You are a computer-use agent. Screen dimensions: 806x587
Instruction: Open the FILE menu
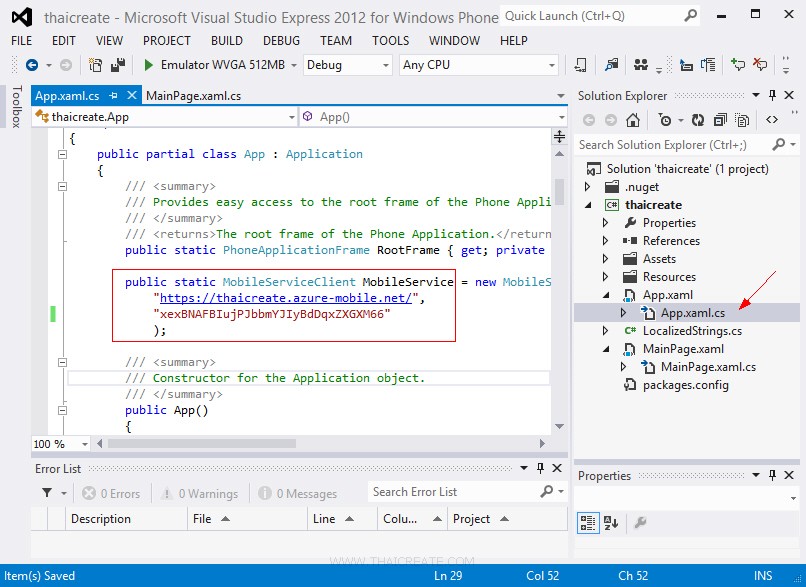(x=22, y=41)
